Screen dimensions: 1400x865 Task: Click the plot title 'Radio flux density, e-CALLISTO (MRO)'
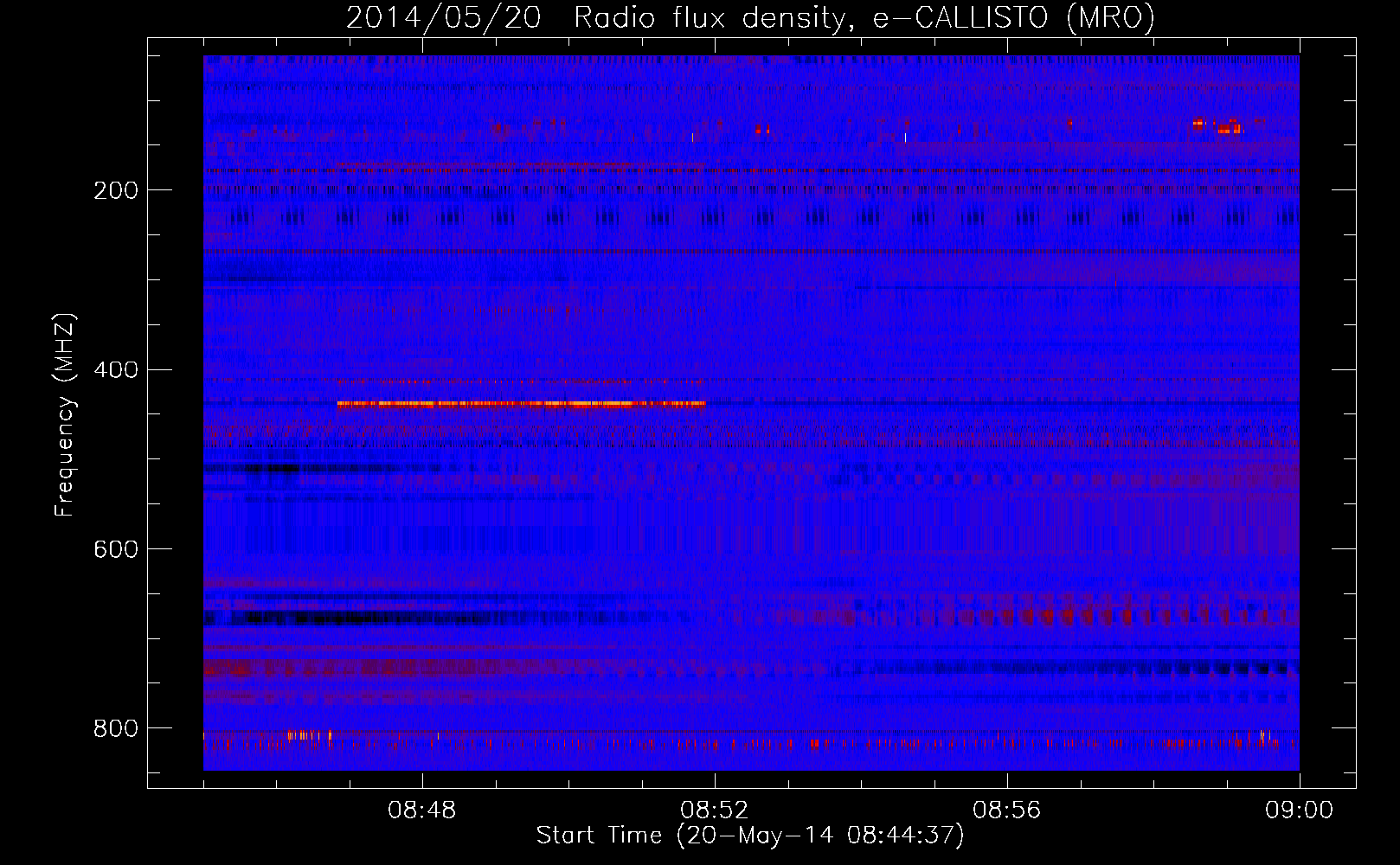[x=864, y=17]
